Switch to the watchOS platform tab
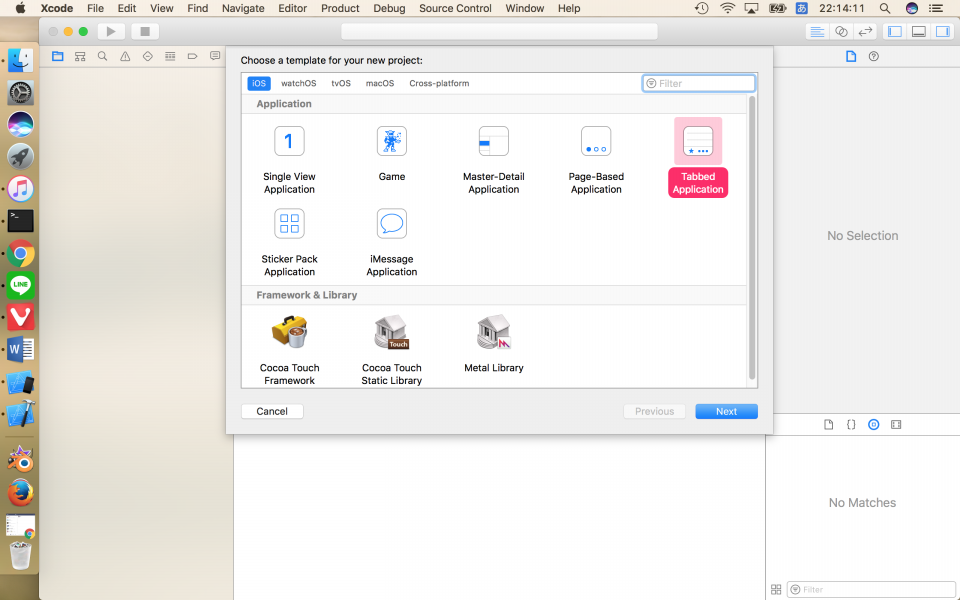960x600 pixels. point(299,83)
